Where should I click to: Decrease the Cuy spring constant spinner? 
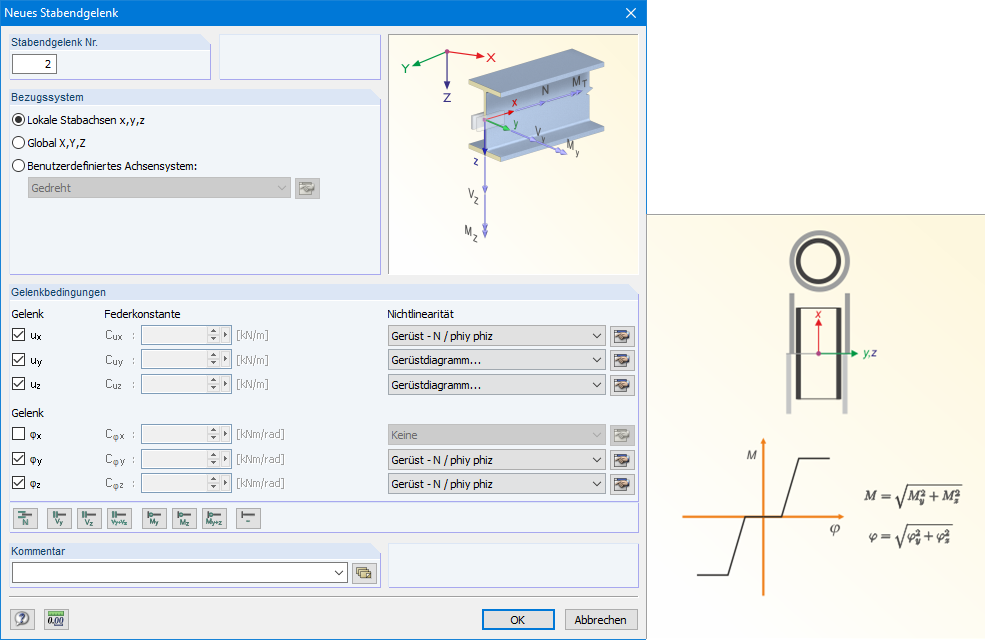click(214, 363)
